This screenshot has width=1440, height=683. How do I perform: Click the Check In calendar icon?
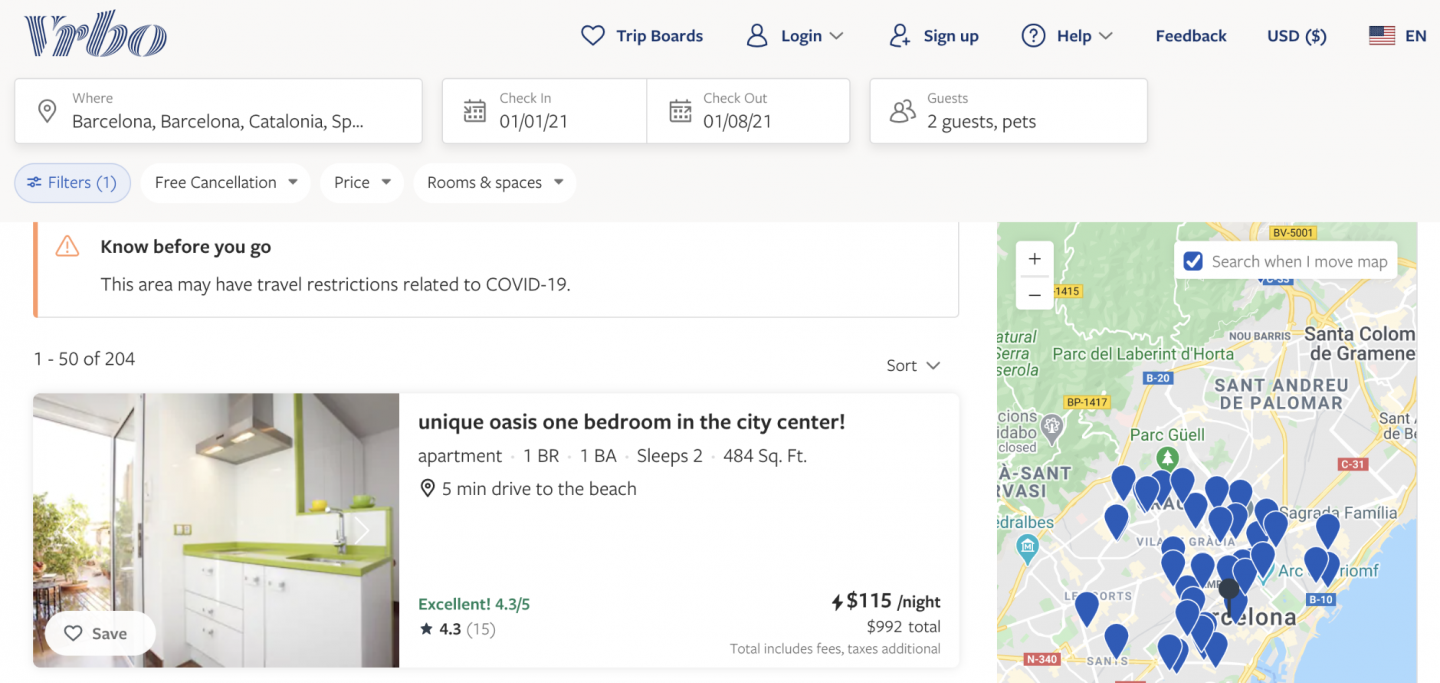[x=475, y=111]
